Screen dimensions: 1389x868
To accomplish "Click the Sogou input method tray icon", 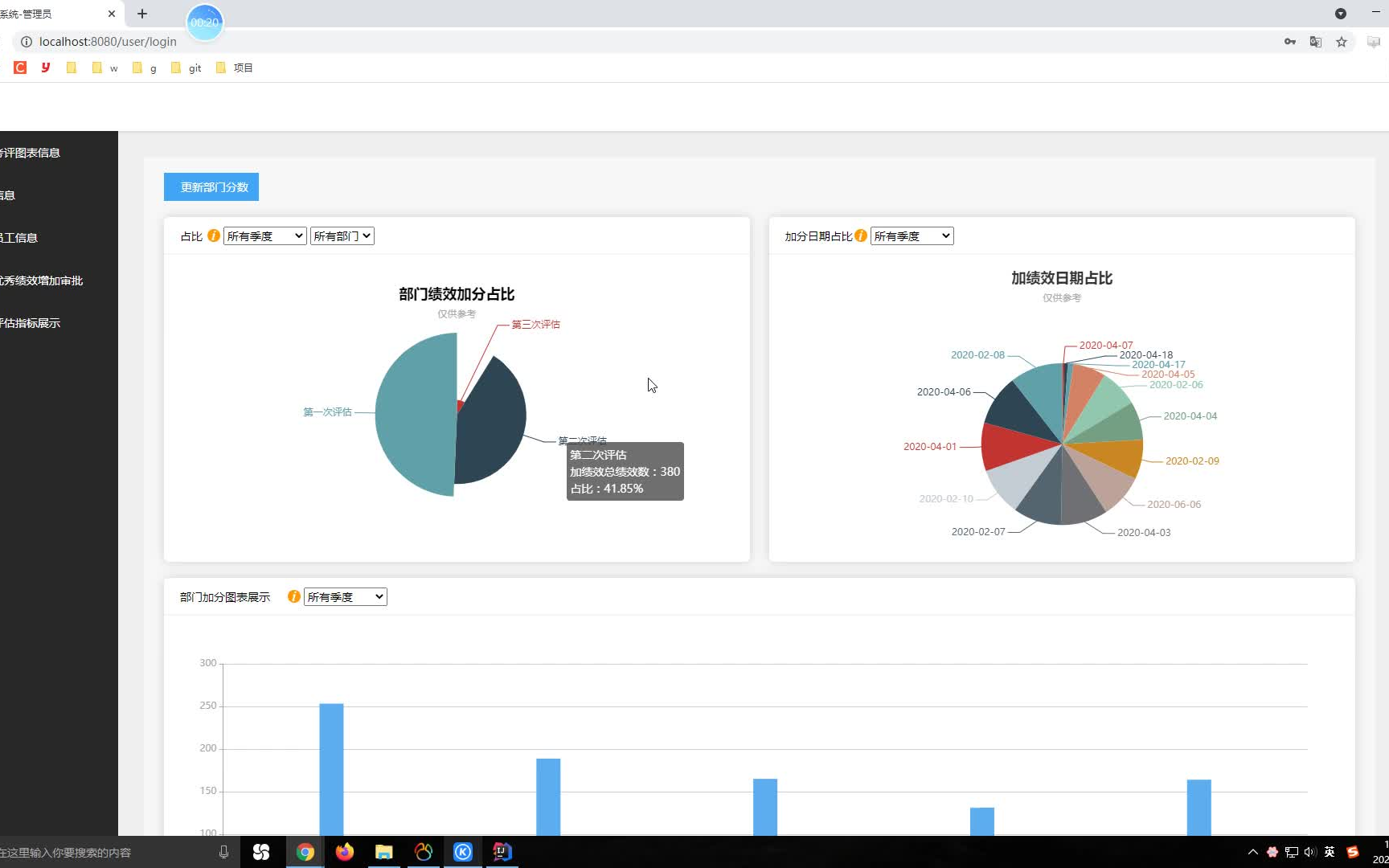I will (x=1353, y=852).
